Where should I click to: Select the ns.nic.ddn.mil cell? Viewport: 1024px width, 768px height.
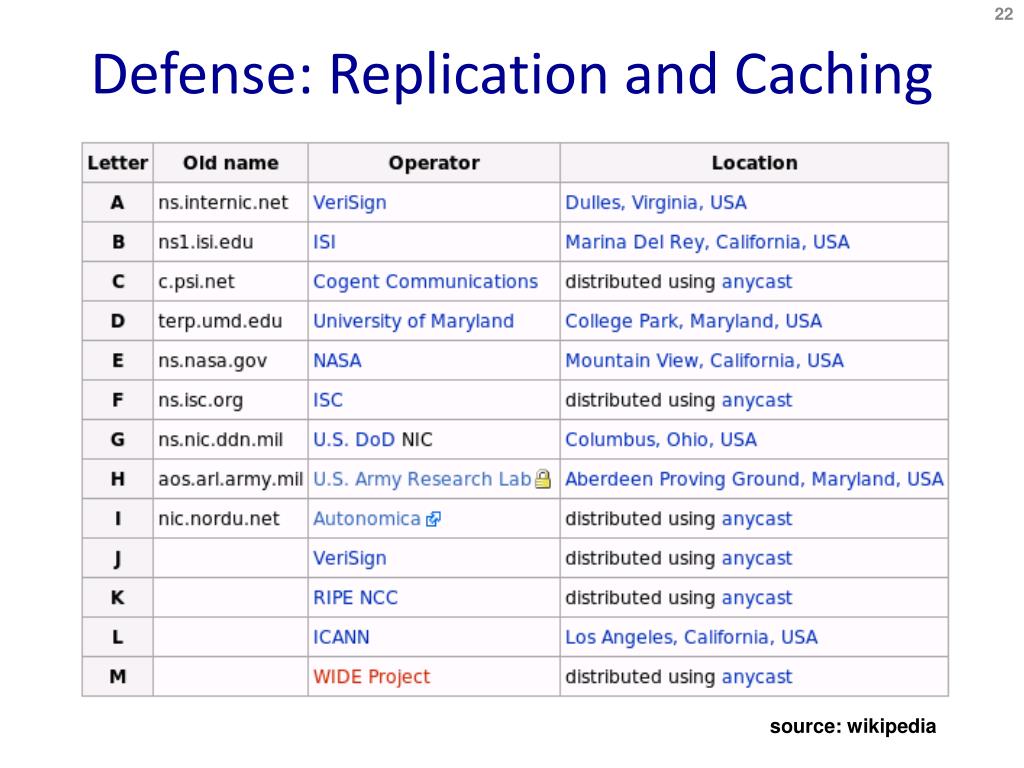[231, 440]
